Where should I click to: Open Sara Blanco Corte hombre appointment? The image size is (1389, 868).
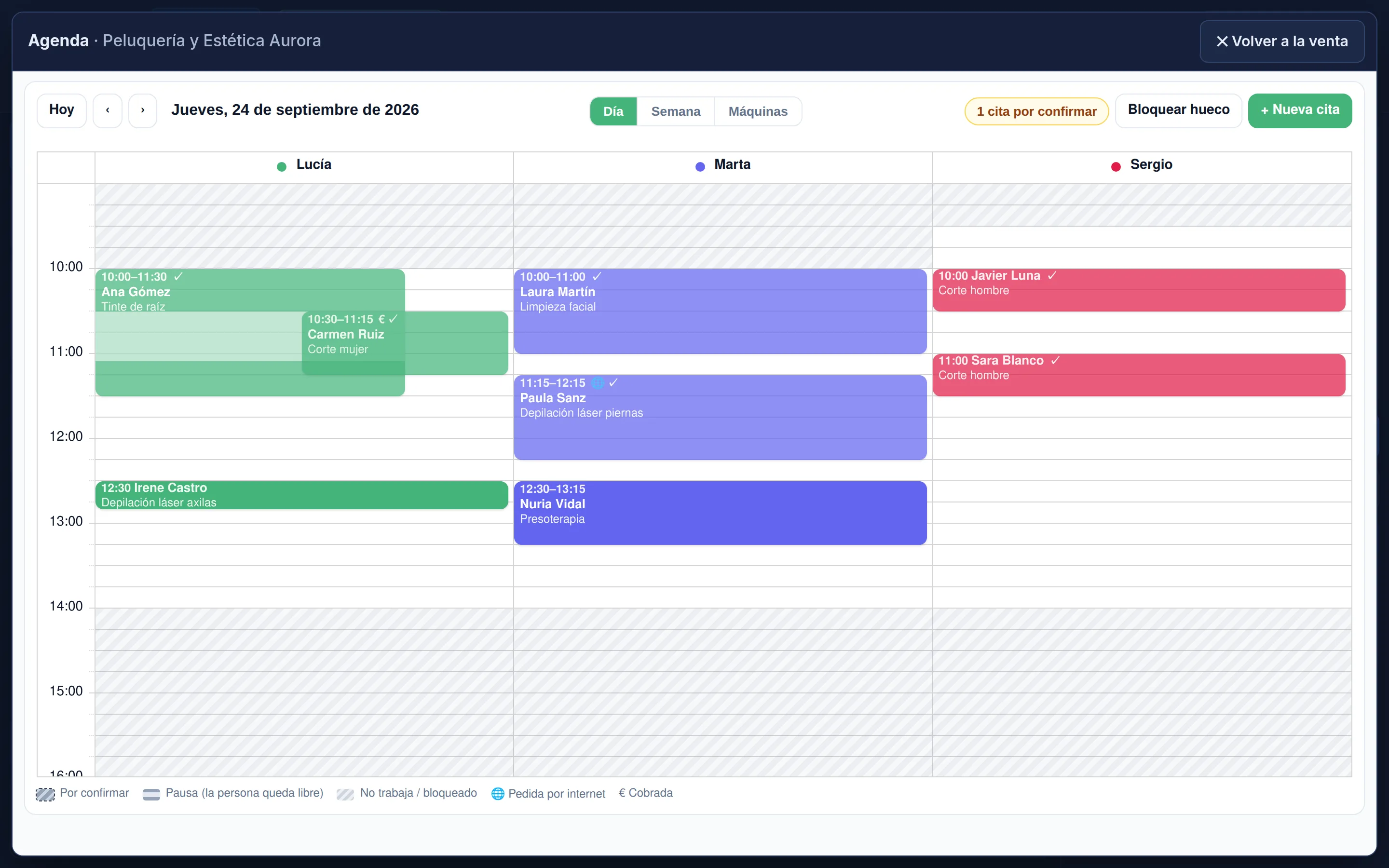pyautogui.click(x=1139, y=375)
